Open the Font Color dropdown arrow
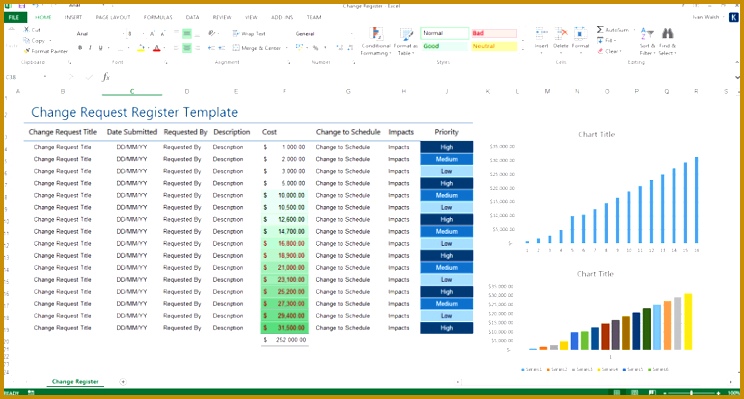 click(164, 48)
